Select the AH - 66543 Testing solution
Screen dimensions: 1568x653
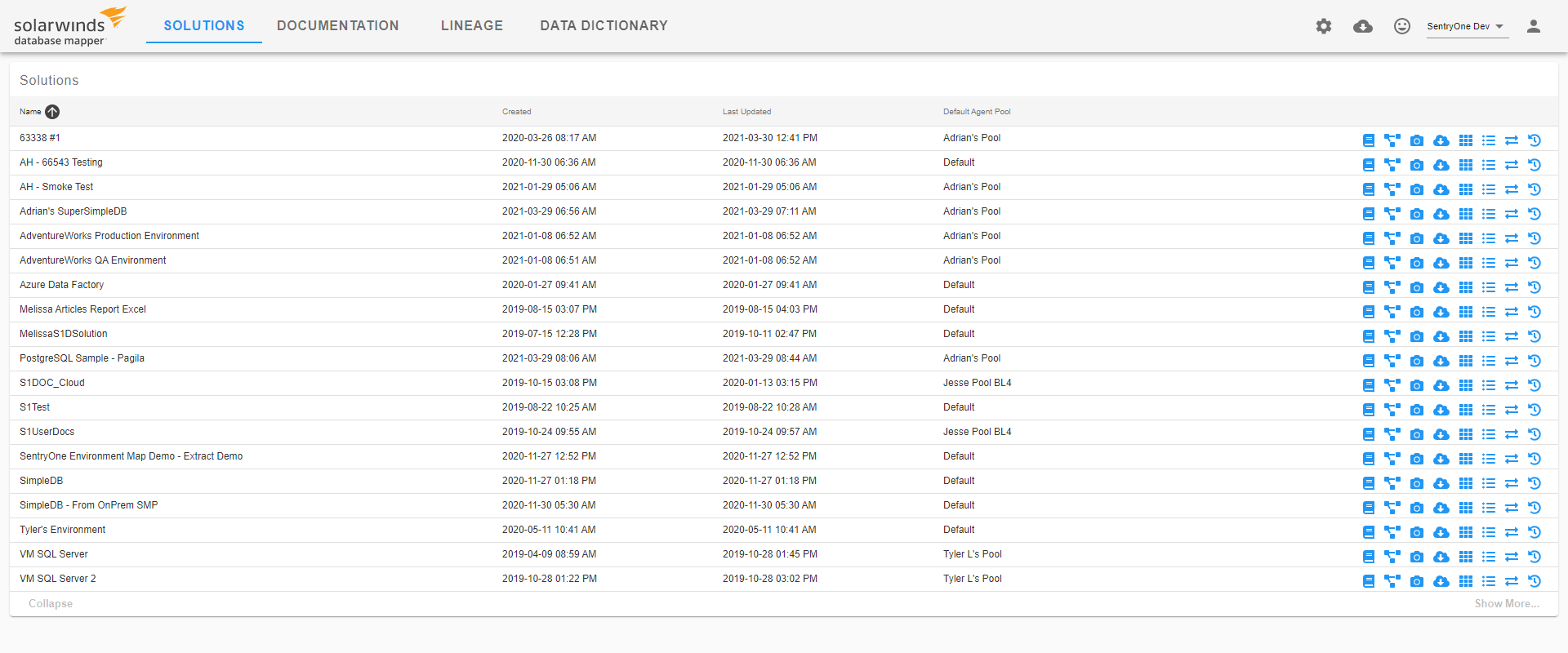click(61, 162)
